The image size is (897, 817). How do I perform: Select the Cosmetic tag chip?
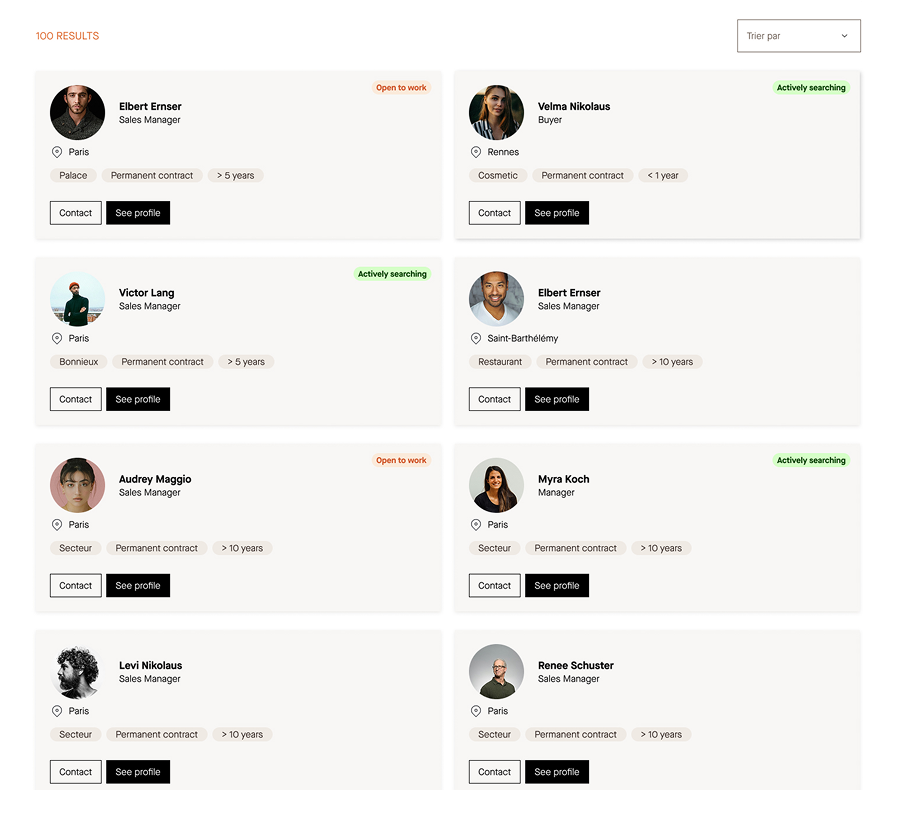(498, 176)
